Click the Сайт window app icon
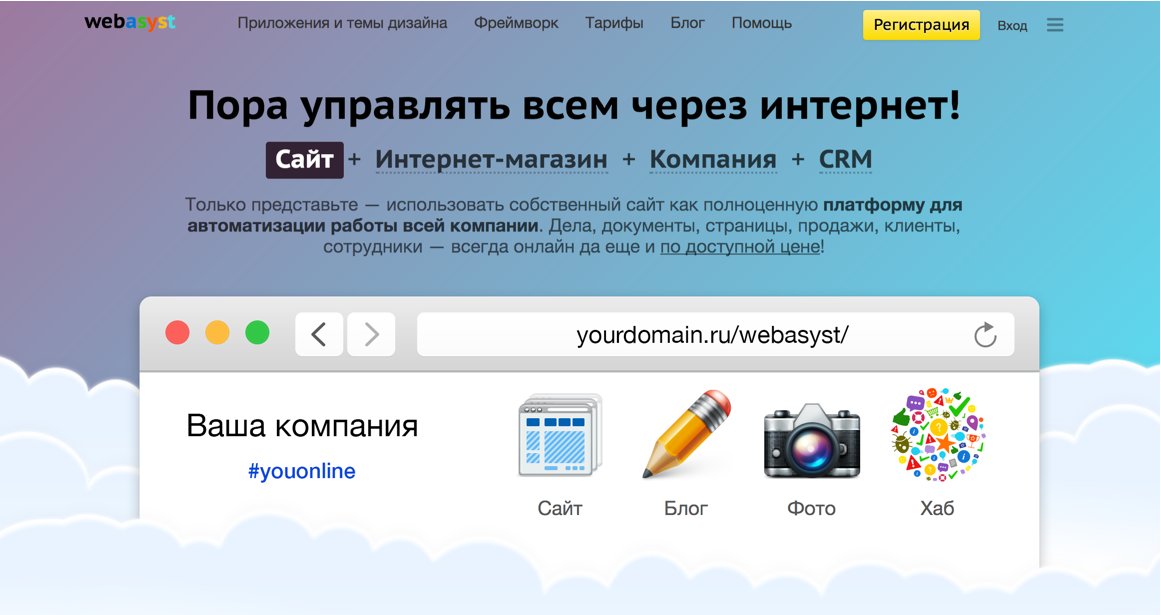 point(560,436)
